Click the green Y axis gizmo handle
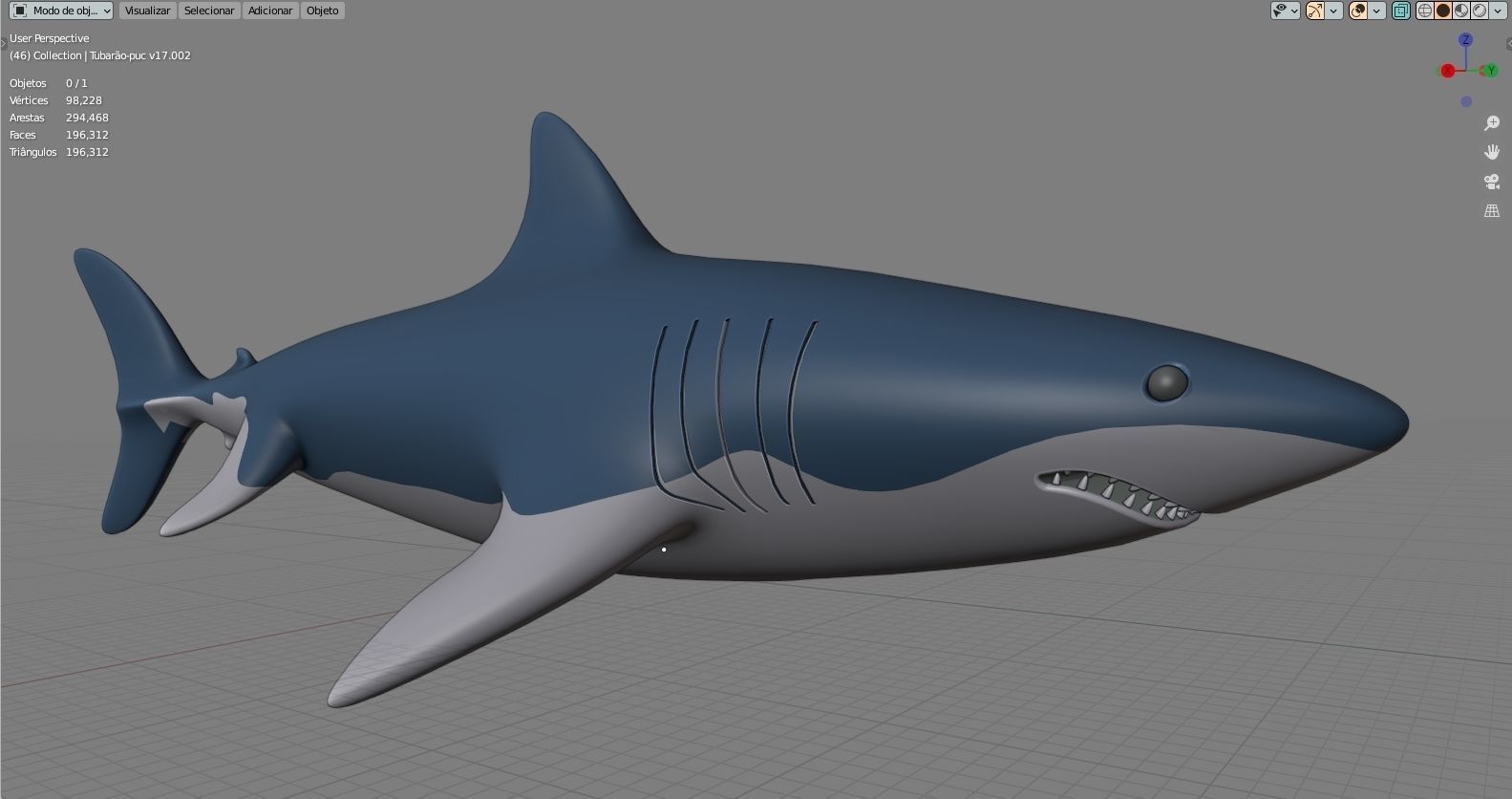 pos(1490,71)
